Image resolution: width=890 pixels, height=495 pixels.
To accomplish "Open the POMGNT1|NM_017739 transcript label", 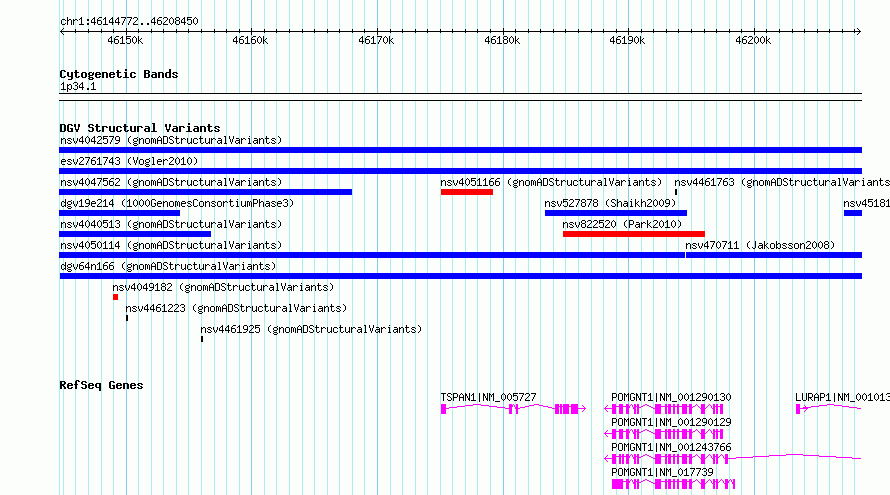I will pos(662,472).
